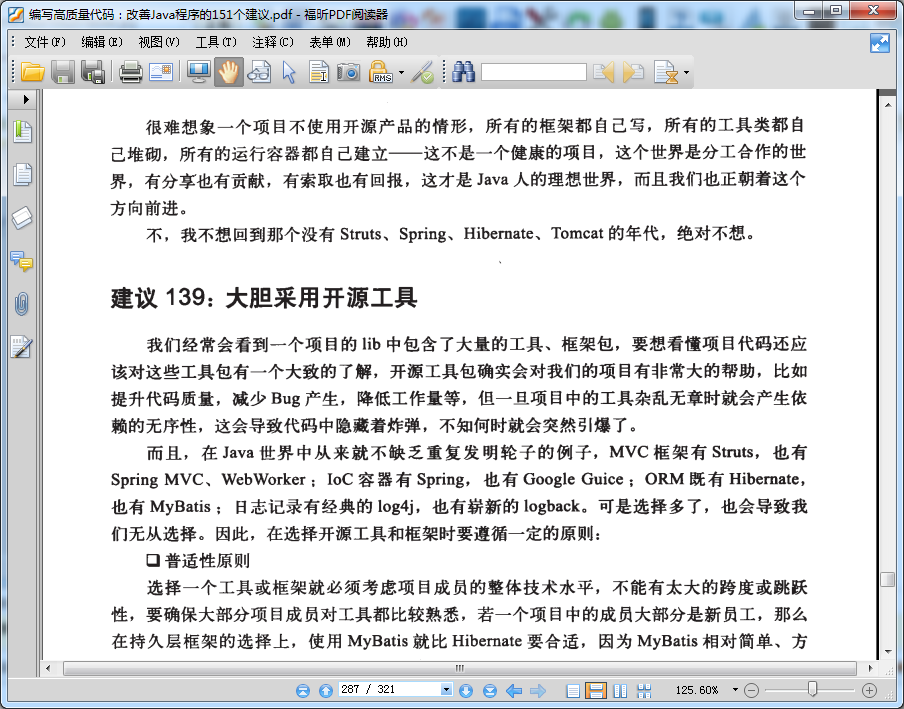This screenshot has height=709, width=904.
Task: Select the arrow Select Annotation tool
Action: [289, 72]
